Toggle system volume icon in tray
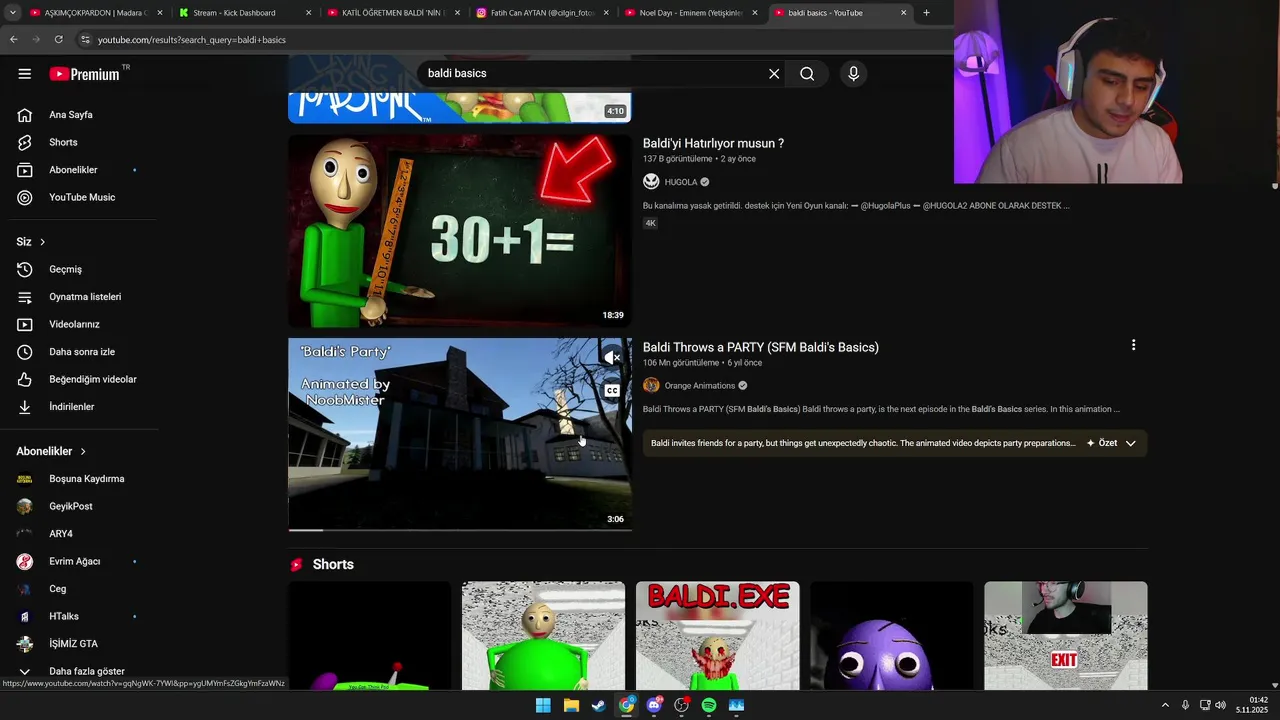This screenshot has height=720, width=1280. pyautogui.click(x=1220, y=705)
